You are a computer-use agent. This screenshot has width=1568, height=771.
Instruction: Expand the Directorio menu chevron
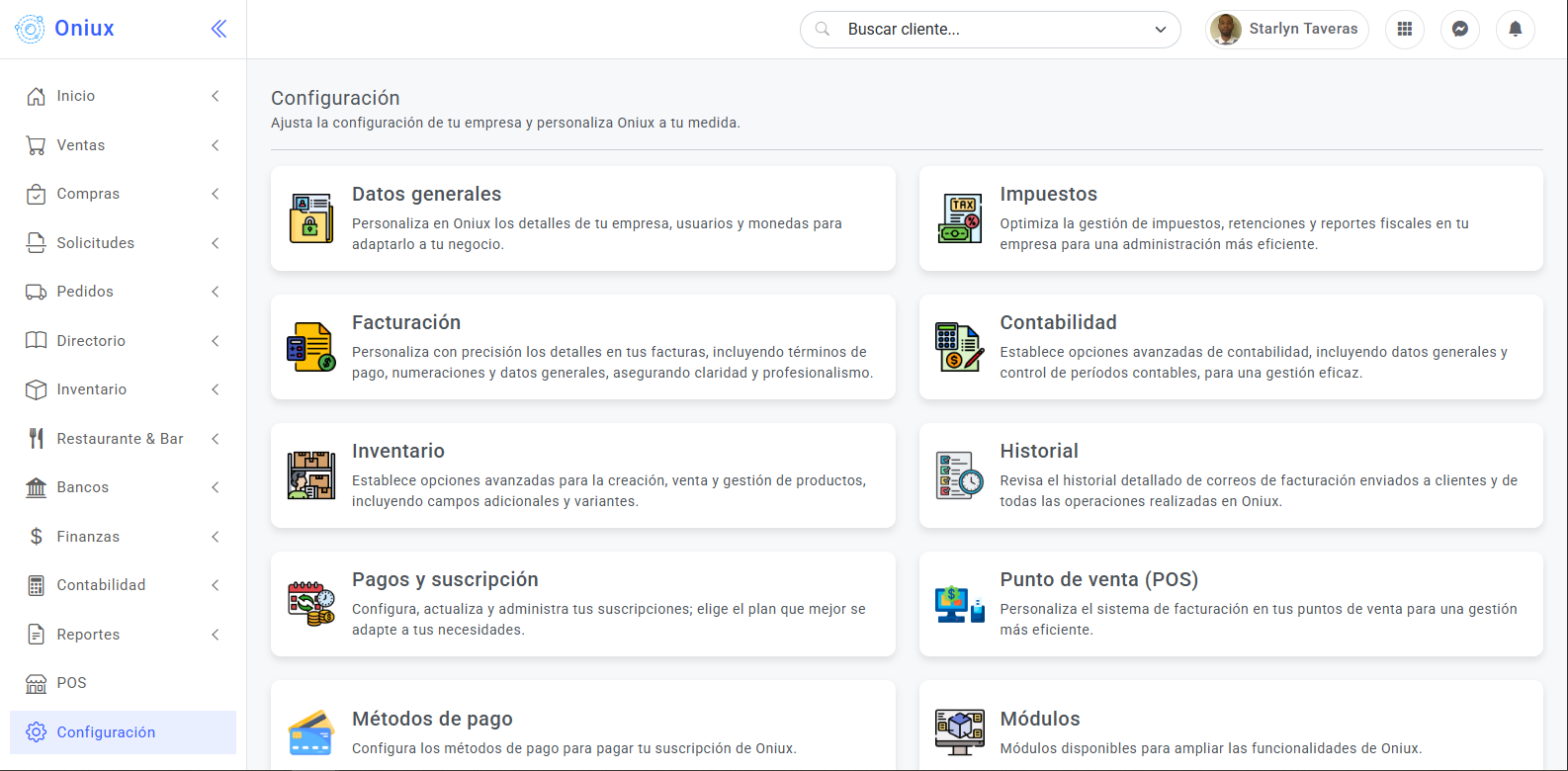(x=216, y=341)
